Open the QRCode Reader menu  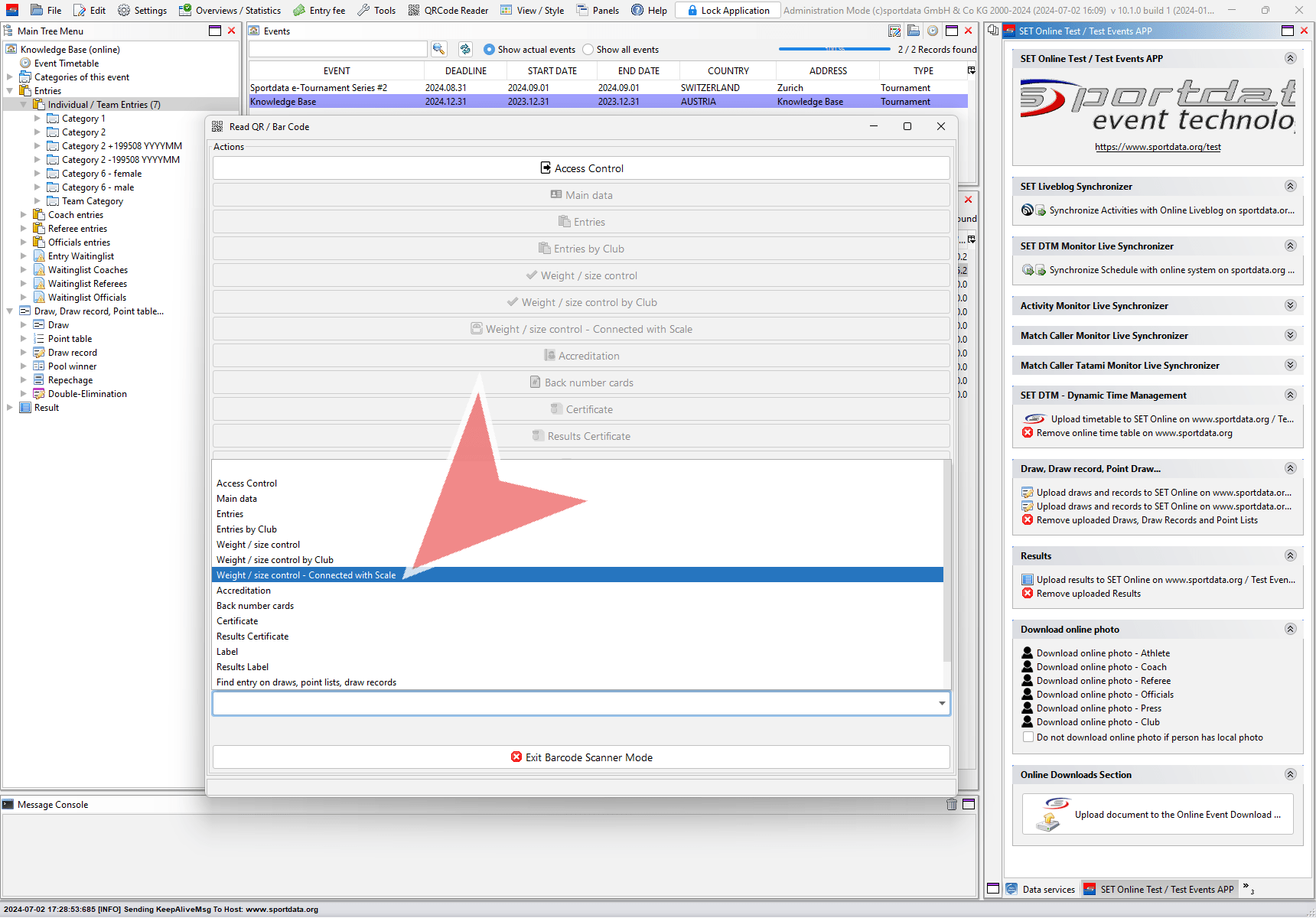point(448,10)
